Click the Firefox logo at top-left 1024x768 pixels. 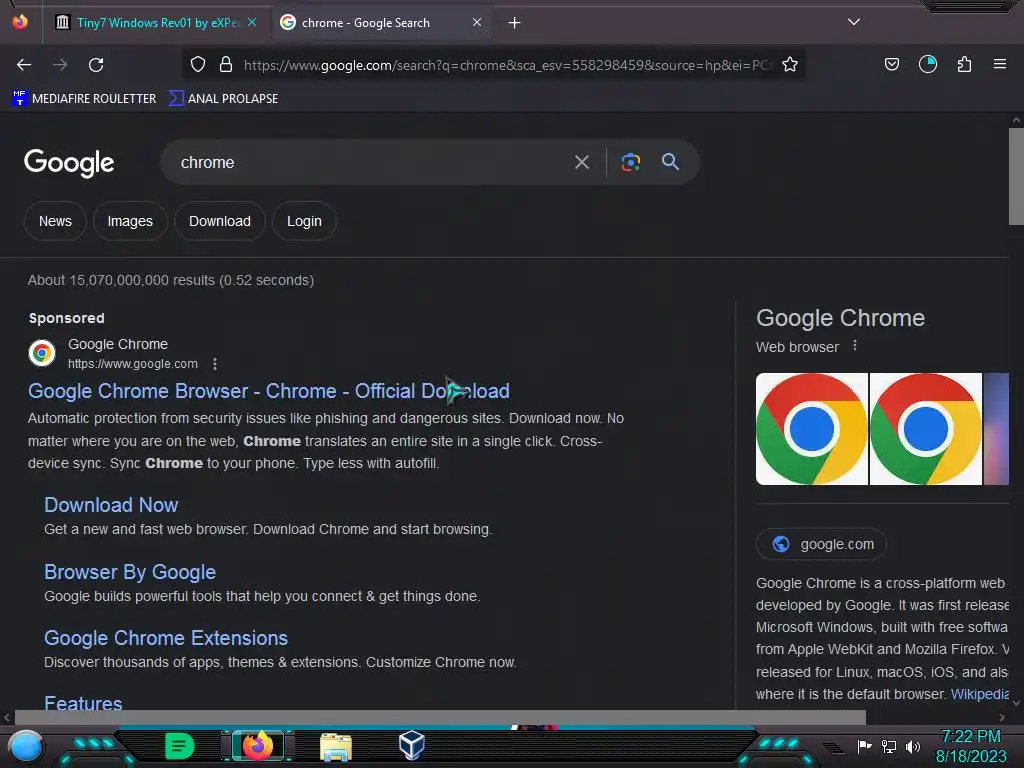tap(20, 22)
